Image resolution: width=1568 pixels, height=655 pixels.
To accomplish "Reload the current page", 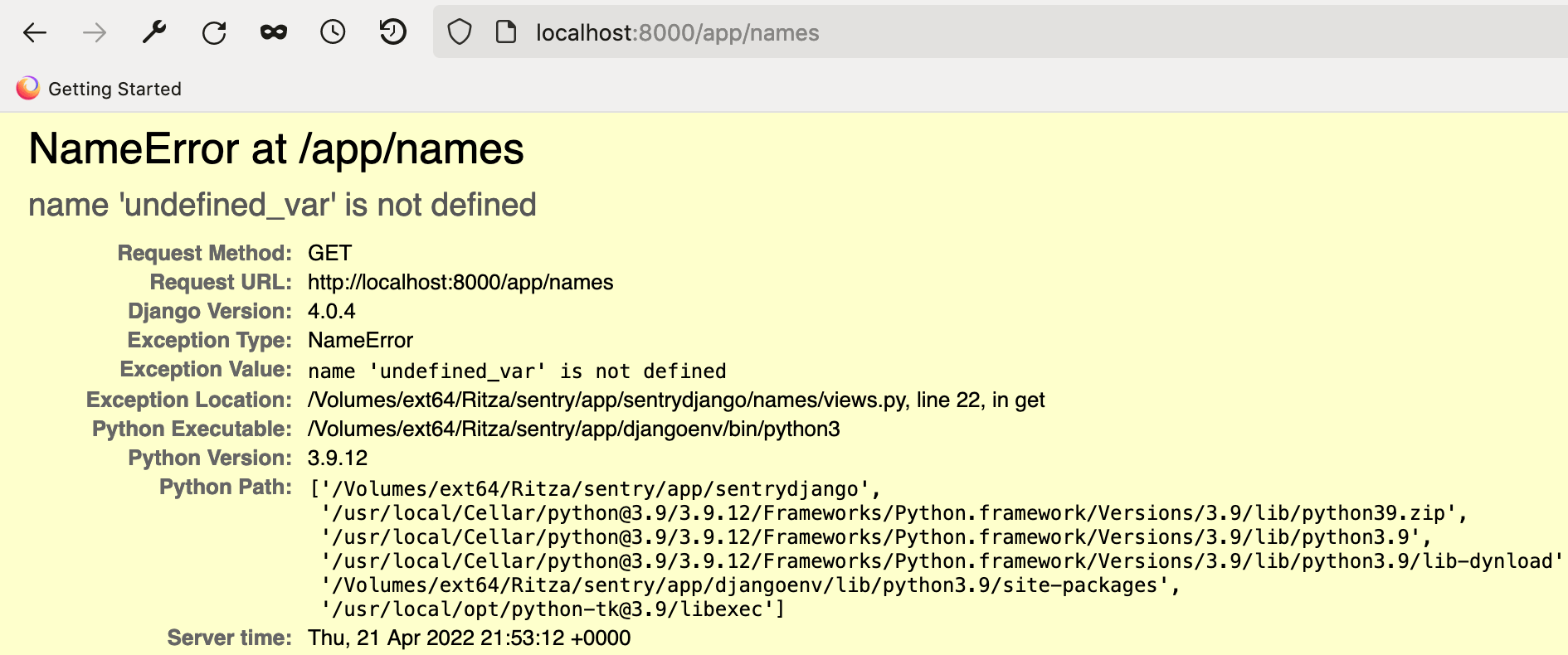I will pos(214,32).
